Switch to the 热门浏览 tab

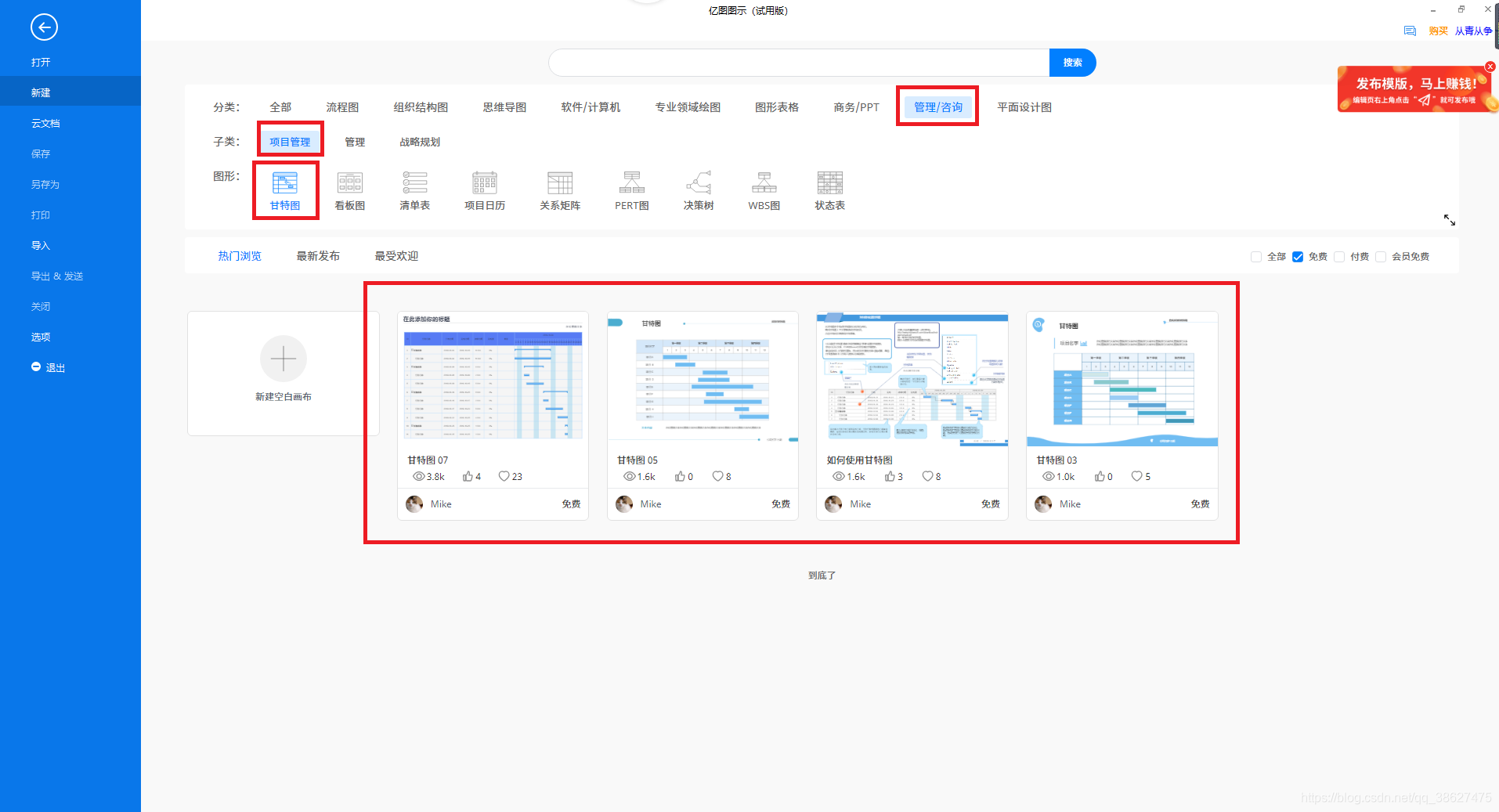tap(240, 256)
